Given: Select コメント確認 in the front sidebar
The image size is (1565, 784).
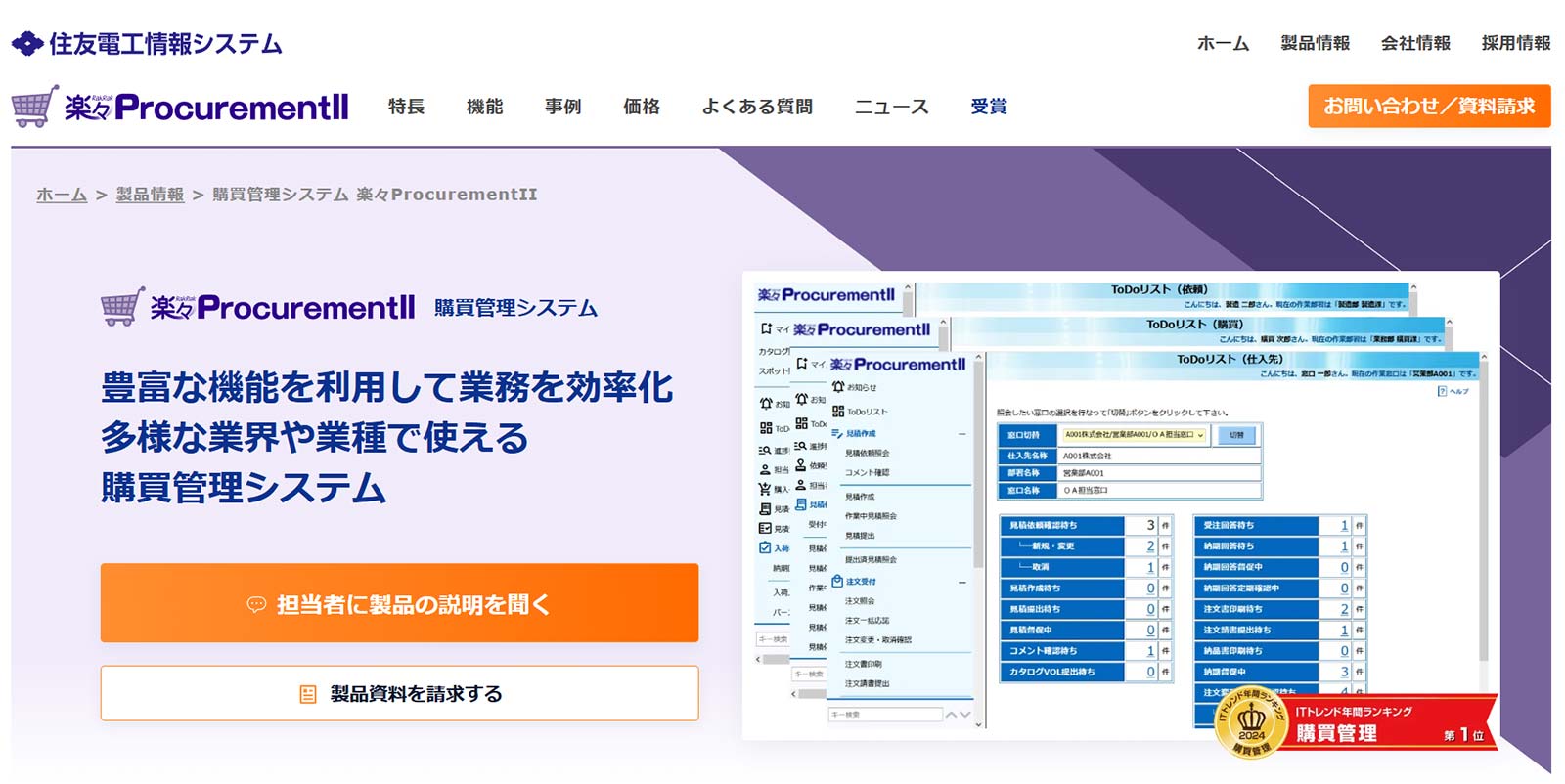Looking at the screenshot, I should click(x=868, y=472).
